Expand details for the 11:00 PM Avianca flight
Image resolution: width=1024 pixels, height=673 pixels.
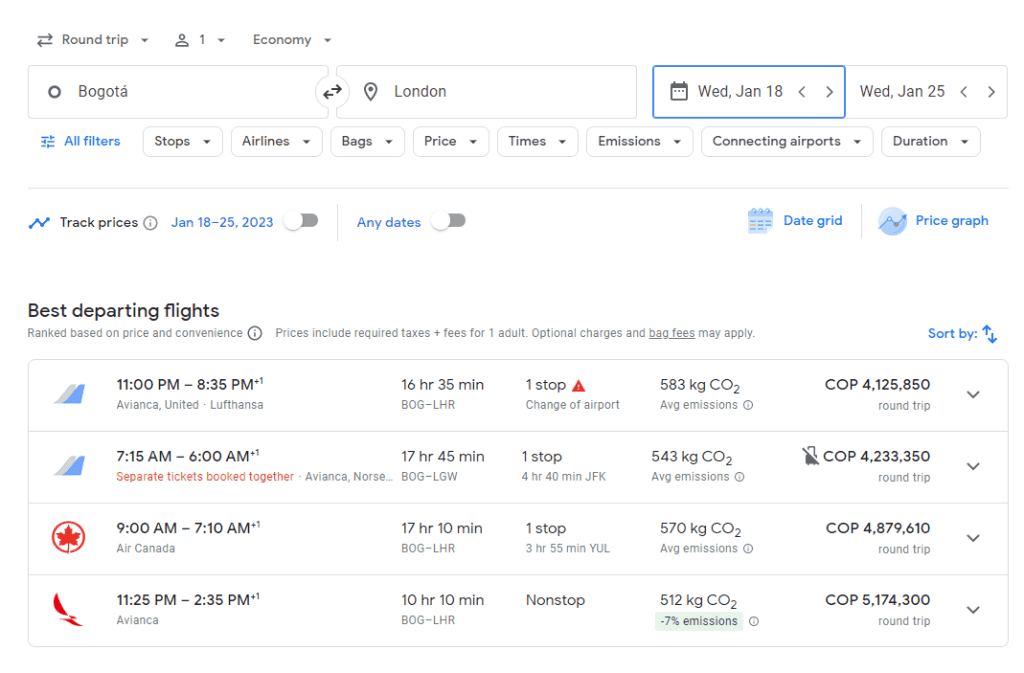[x=973, y=394]
